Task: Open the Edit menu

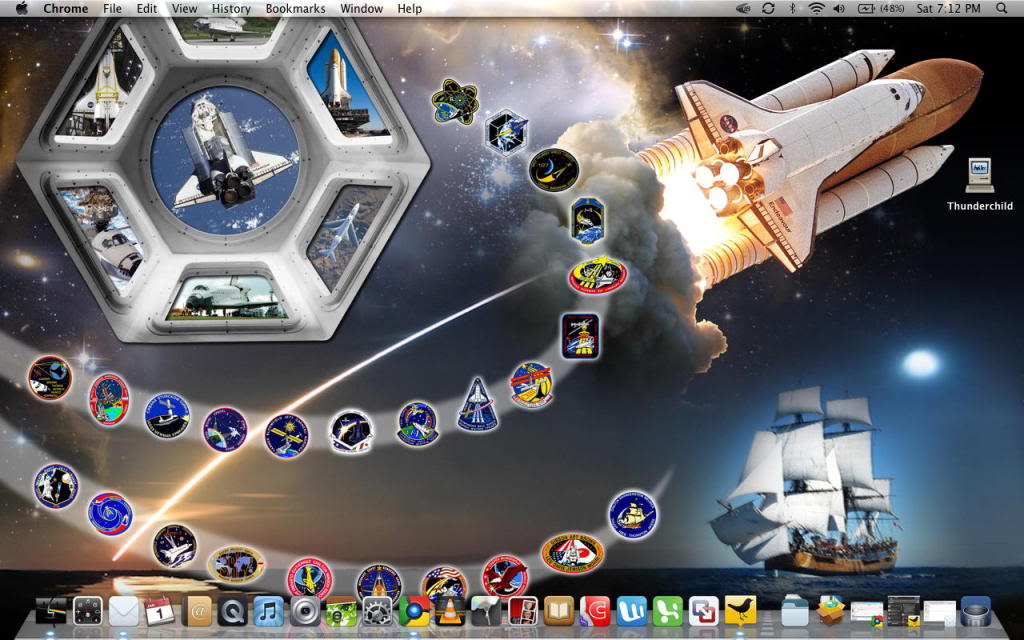Action: (x=146, y=8)
